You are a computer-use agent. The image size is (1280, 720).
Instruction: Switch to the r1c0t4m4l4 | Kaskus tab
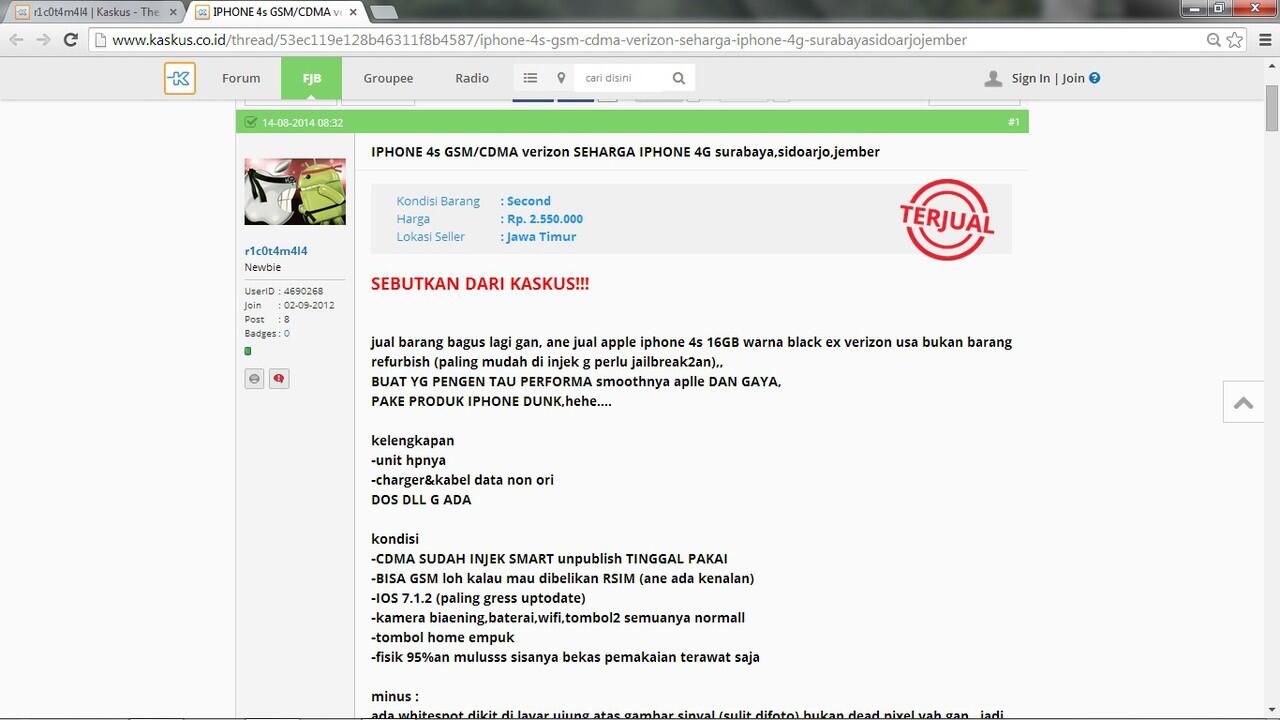point(96,12)
